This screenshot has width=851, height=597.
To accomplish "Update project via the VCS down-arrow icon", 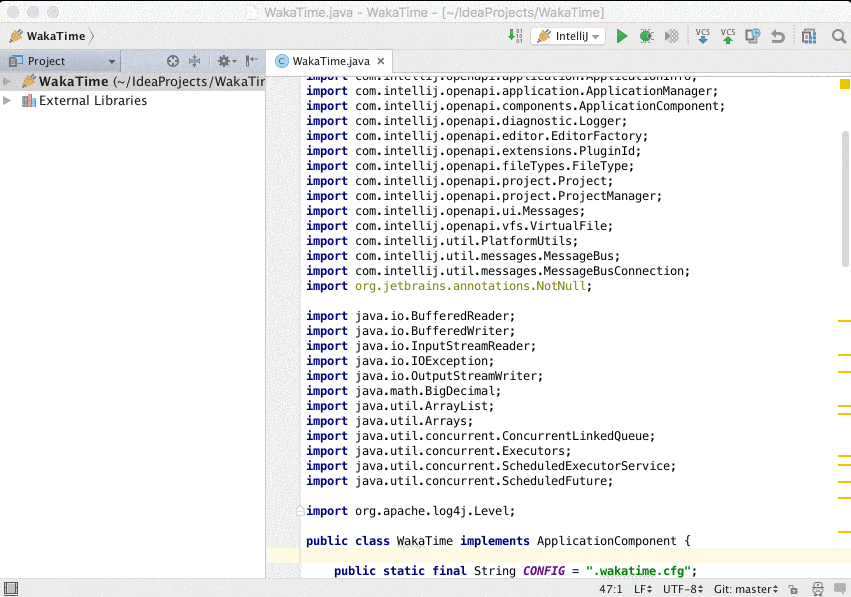I will coord(703,36).
